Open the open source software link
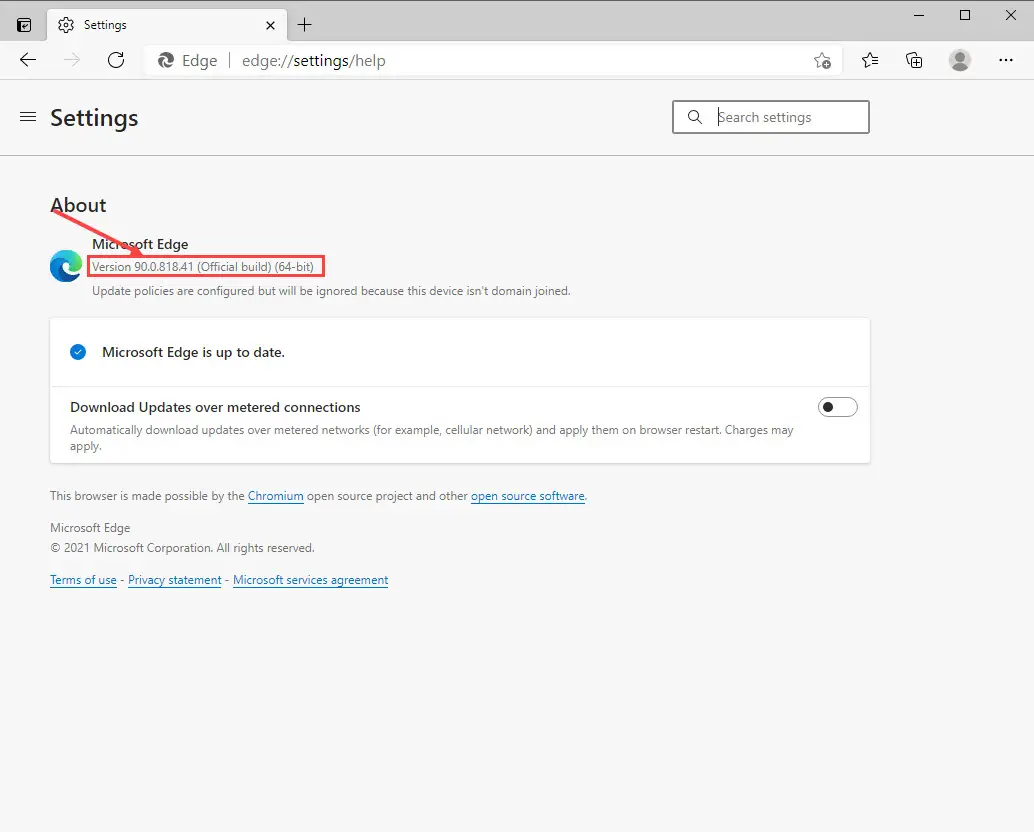The width and height of the screenshot is (1034, 832). [x=528, y=496]
